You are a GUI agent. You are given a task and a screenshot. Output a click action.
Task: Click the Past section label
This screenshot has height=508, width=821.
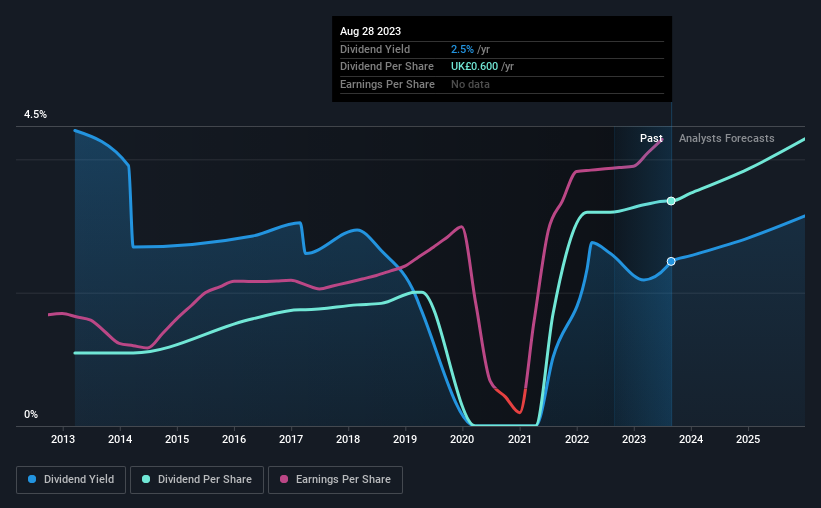(x=651, y=138)
